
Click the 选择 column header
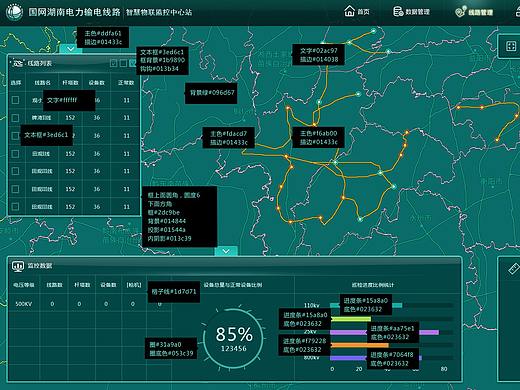click(x=16, y=83)
